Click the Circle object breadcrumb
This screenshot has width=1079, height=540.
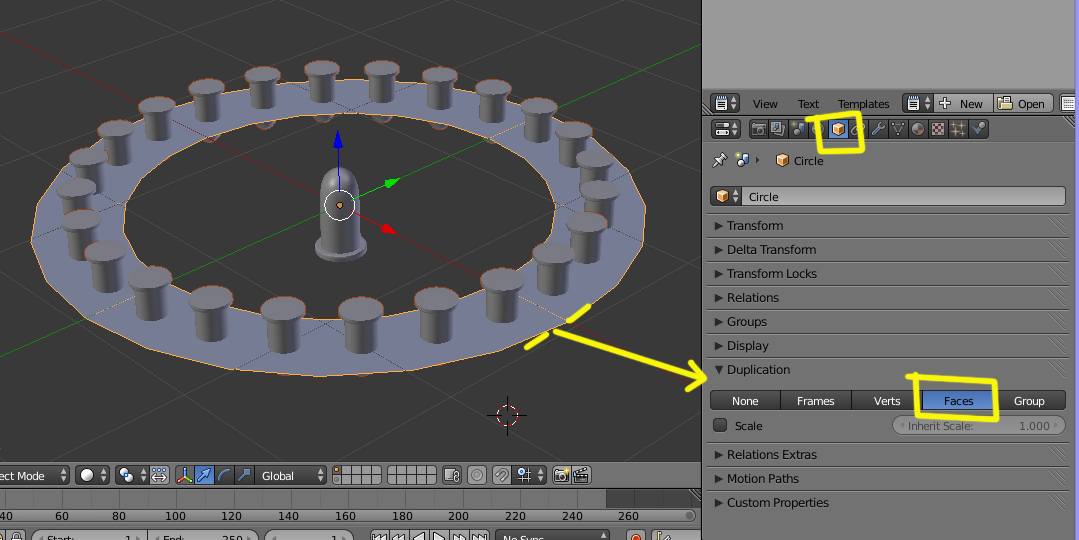(799, 160)
